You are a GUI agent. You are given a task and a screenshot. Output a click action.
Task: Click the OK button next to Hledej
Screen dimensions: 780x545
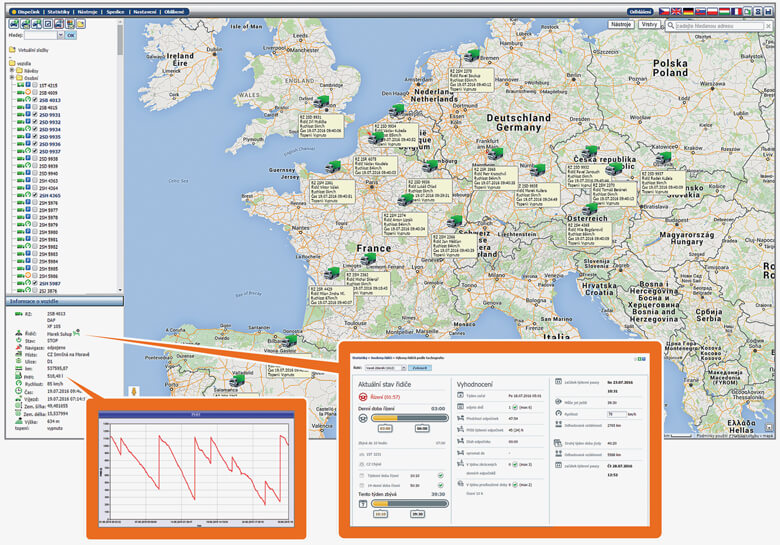point(71,35)
